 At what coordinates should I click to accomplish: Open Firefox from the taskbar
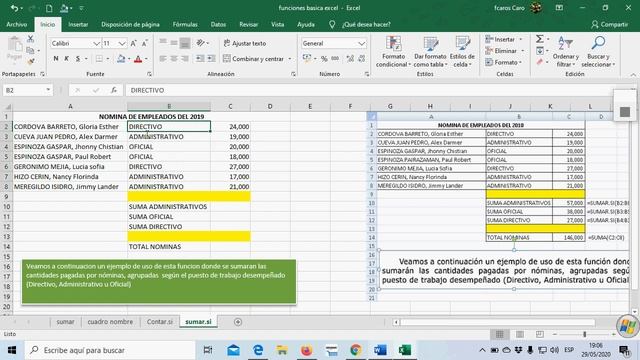pos(307,350)
